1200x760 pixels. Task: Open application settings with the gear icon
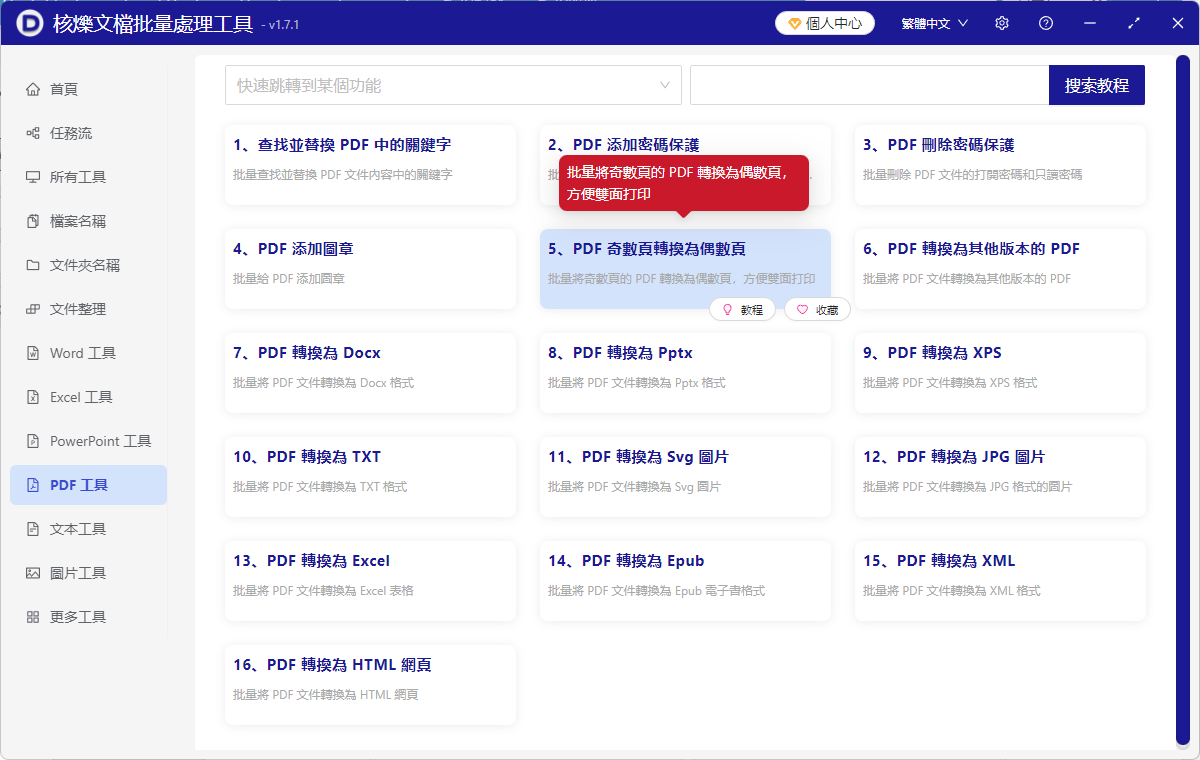pos(1001,22)
